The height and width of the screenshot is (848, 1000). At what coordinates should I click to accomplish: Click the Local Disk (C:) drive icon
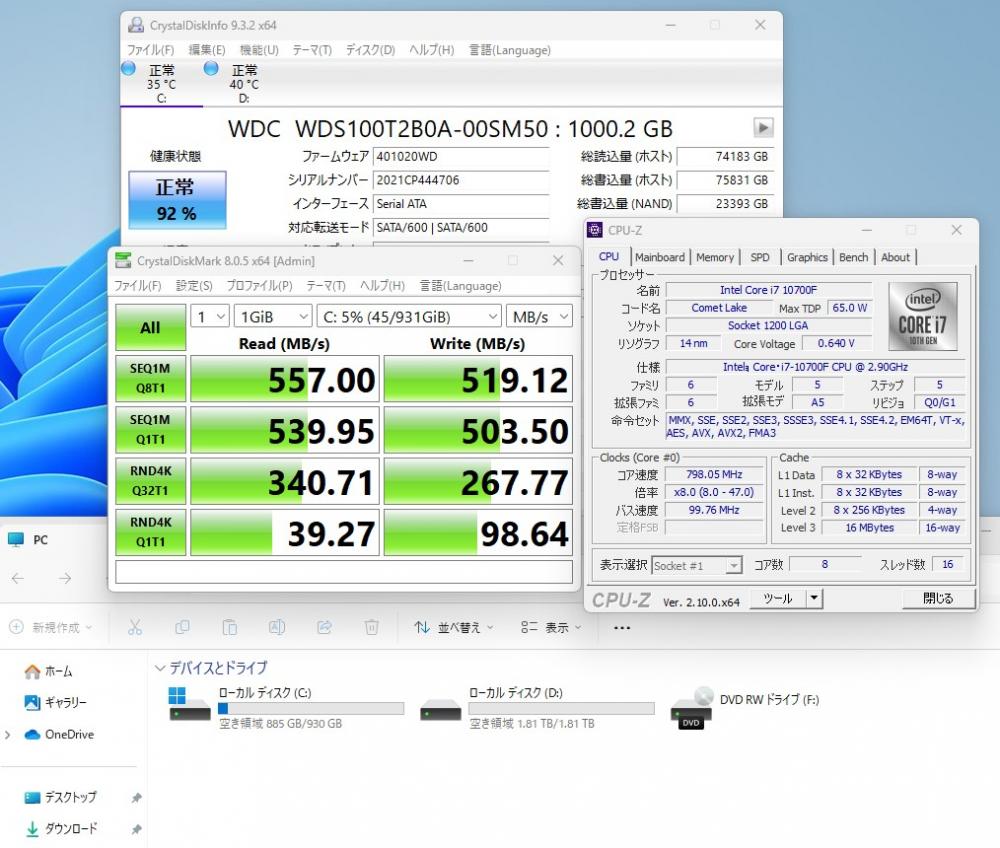click(x=189, y=704)
